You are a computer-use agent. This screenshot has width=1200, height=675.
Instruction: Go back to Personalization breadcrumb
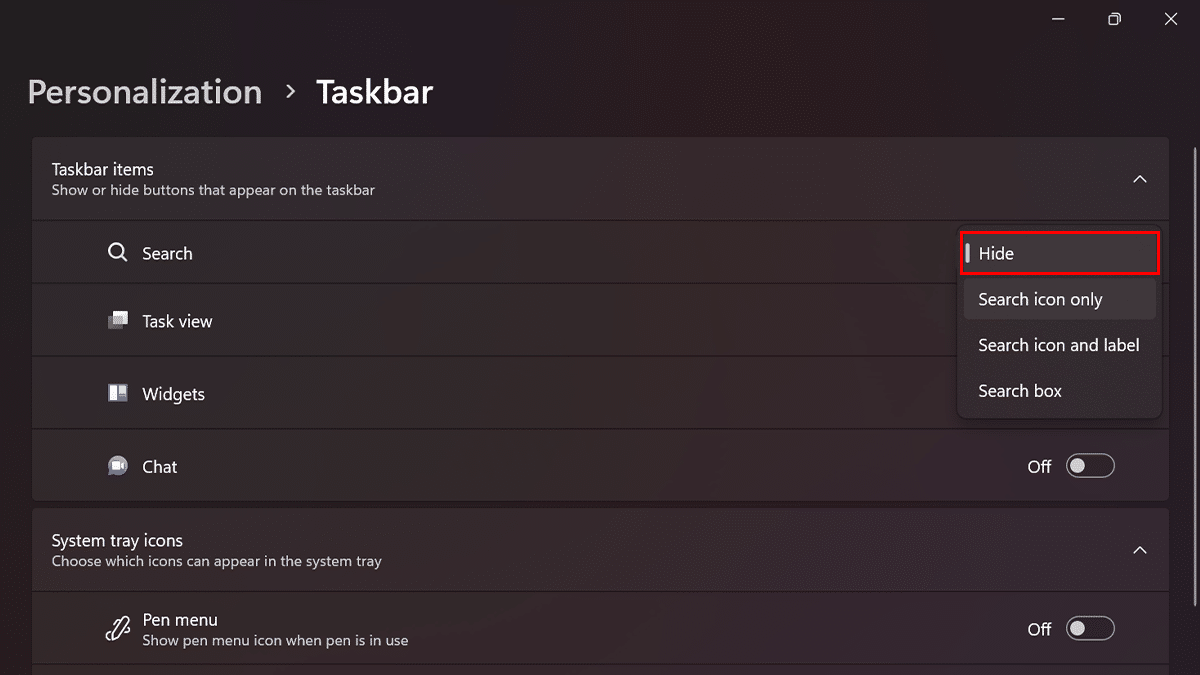click(145, 92)
